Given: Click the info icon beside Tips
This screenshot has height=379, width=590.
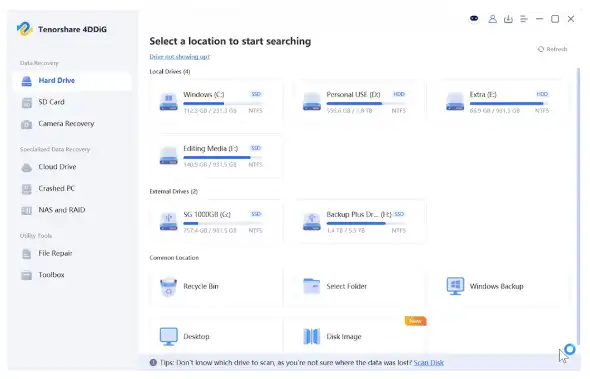Looking at the screenshot, I should (153, 363).
